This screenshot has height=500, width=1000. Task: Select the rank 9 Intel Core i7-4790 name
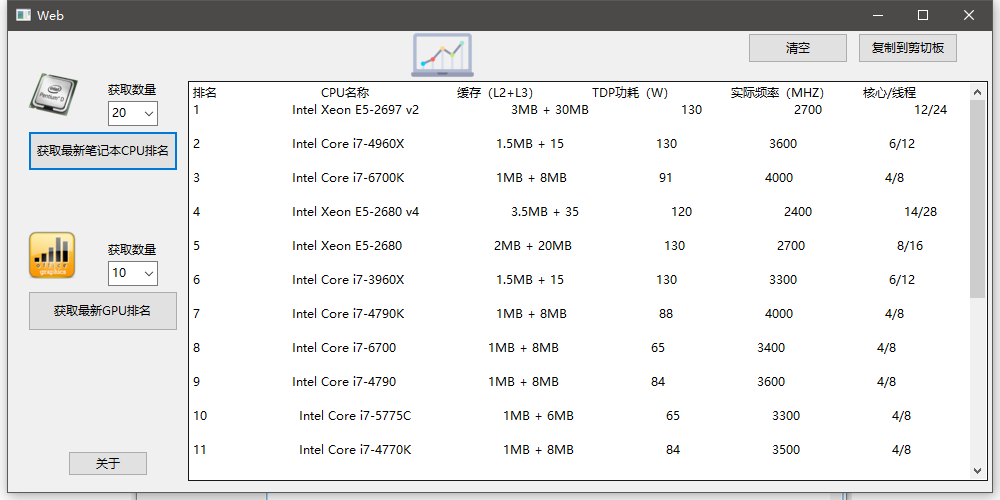click(x=344, y=381)
